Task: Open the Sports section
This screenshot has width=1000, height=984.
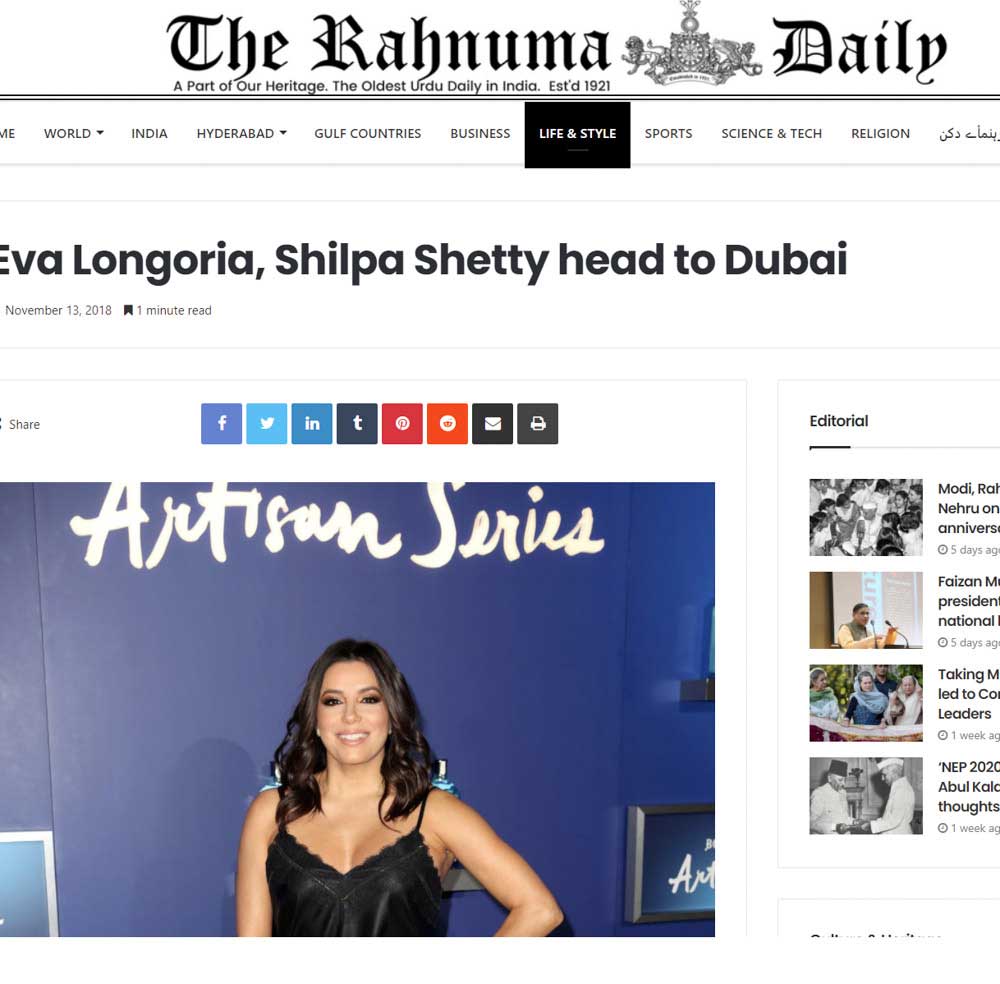Action: (x=668, y=133)
